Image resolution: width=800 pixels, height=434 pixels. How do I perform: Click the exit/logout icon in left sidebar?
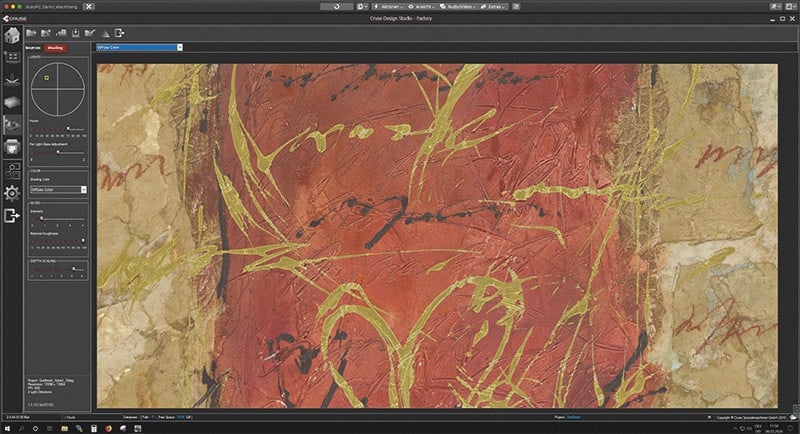[x=12, y=216]
